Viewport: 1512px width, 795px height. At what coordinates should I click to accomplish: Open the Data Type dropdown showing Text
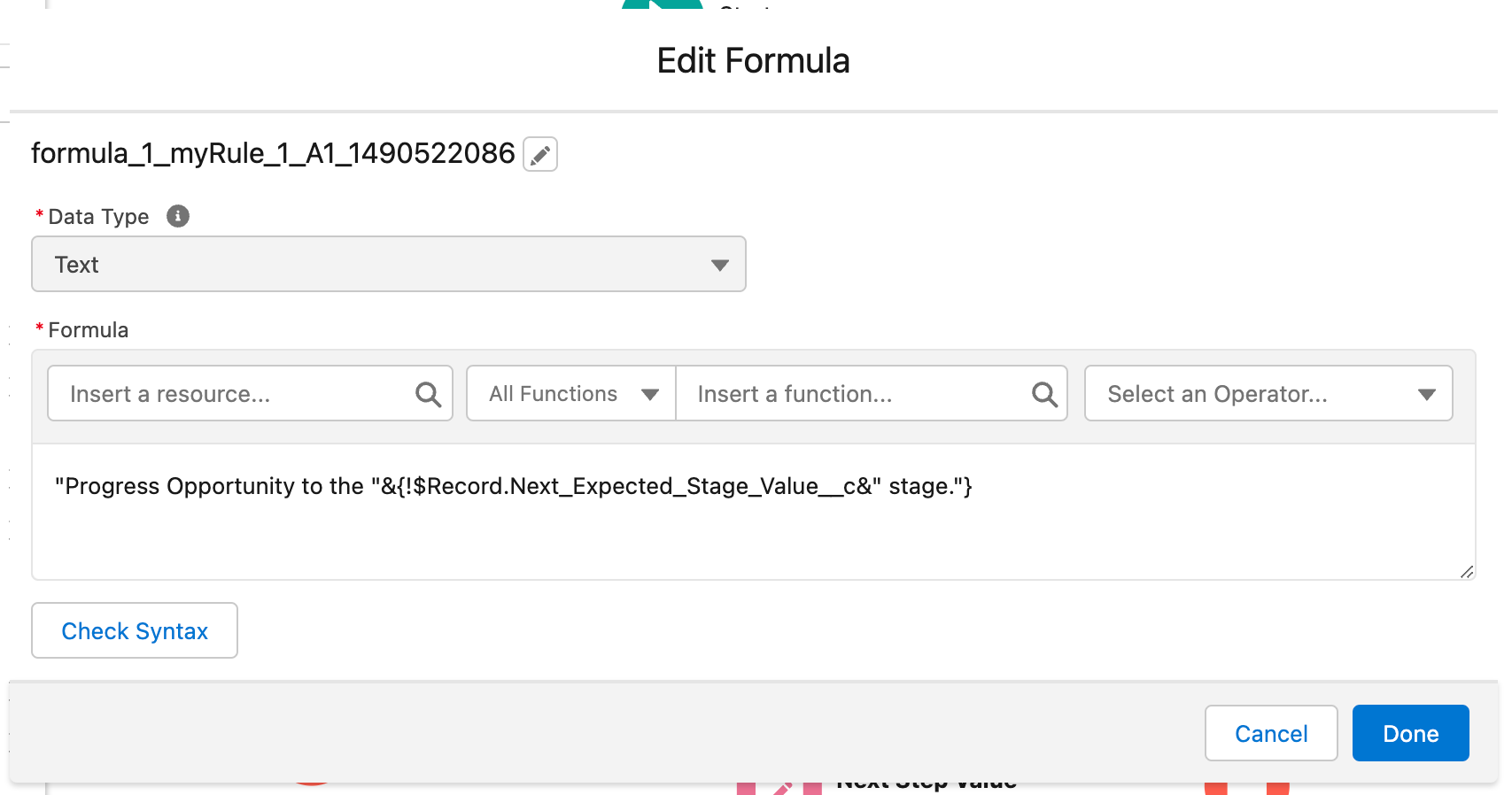click(389, 264)
